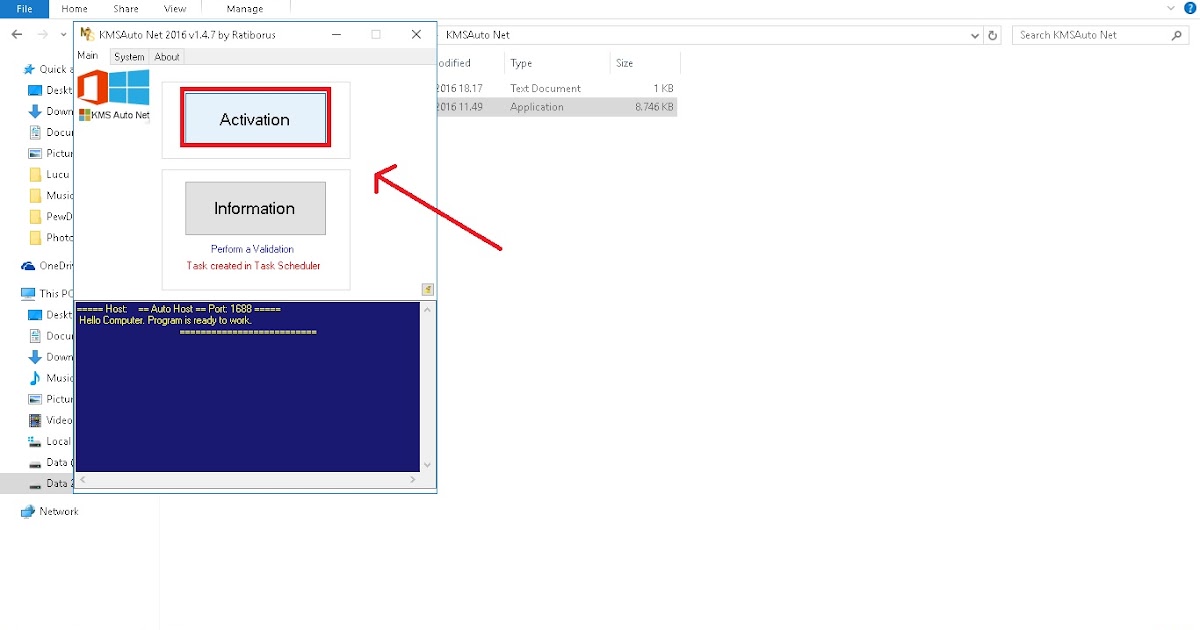Select the Application file row
Screen dimensions: 1200x630
(557, 107)
